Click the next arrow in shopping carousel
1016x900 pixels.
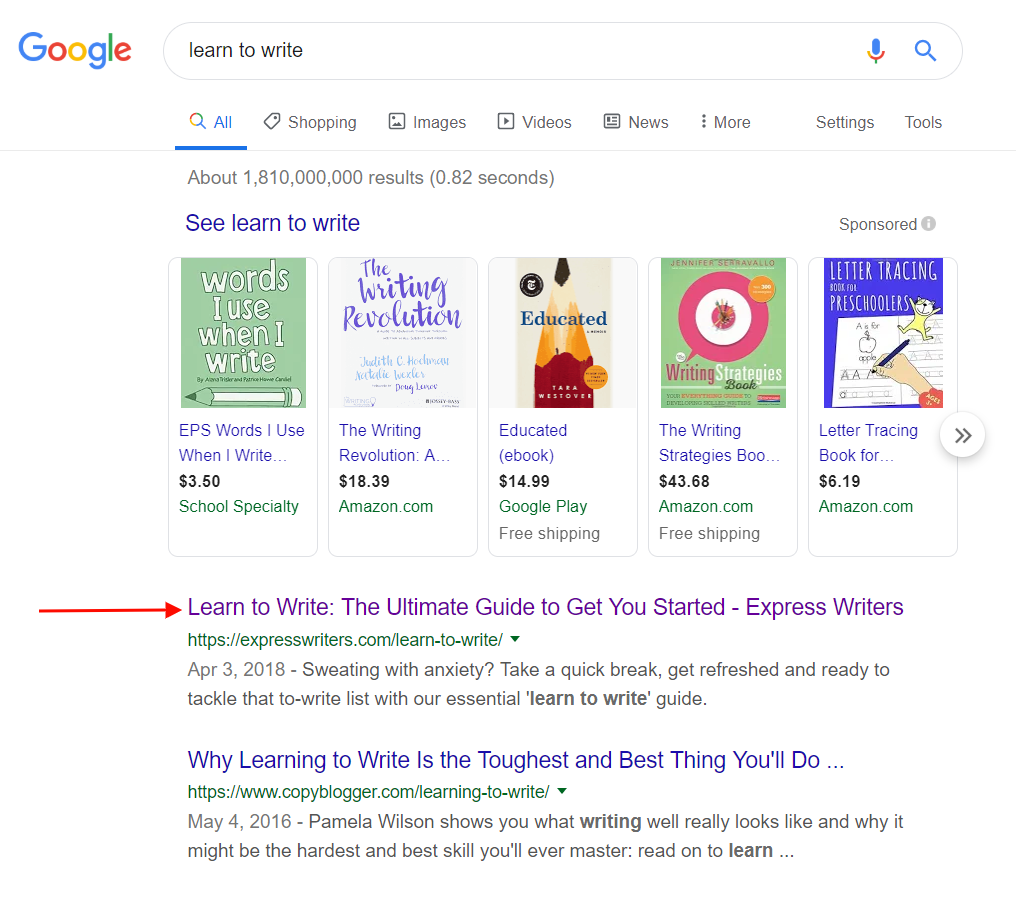point(962,435)
